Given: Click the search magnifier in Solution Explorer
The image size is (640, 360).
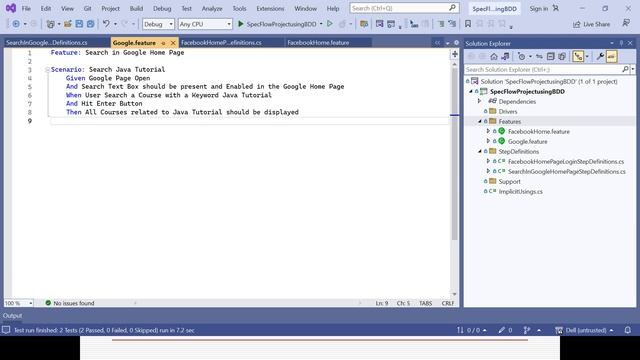Looking at the screenshot, I should (x=625, y=69).
